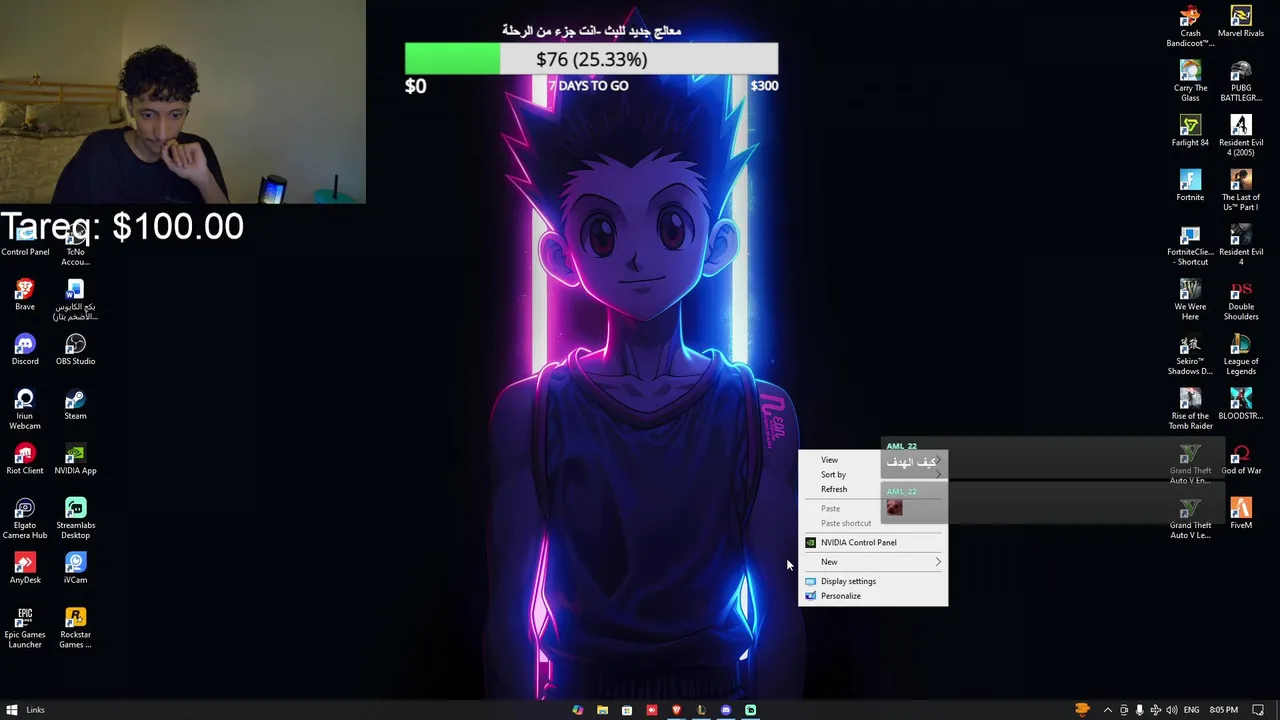Select the Resident Evil 4 (2005) icon
This screenshot has height=720, width=1280.
[1241, 136]
